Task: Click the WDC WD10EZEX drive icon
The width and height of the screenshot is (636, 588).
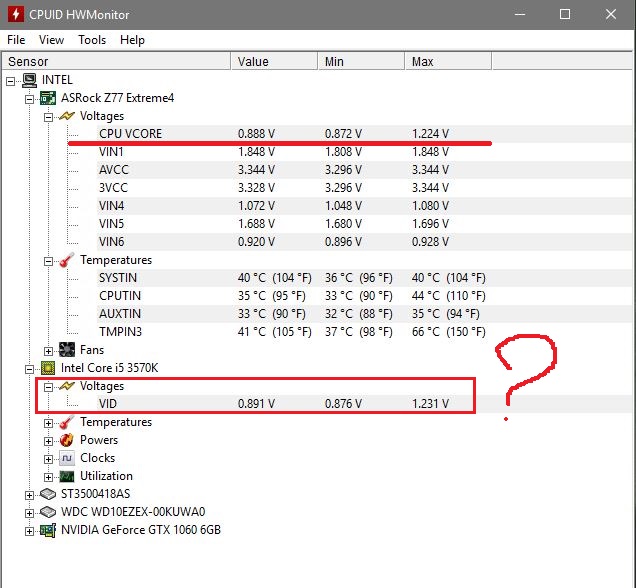Action: [48, 512]
